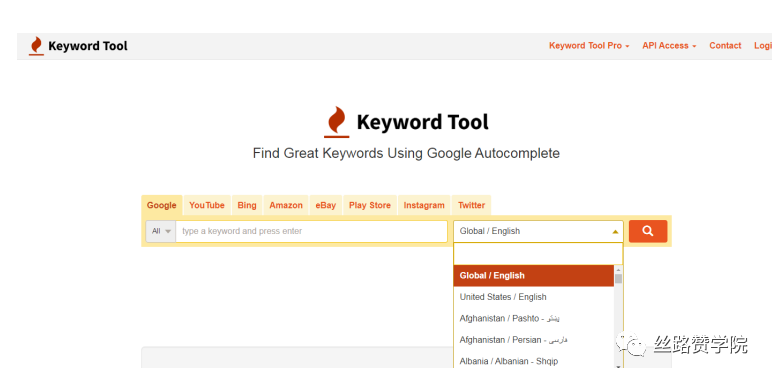Open the Google tab
The height and width of the screenshot is (378, 772).
pyautogui.click(x=161, y=205)
